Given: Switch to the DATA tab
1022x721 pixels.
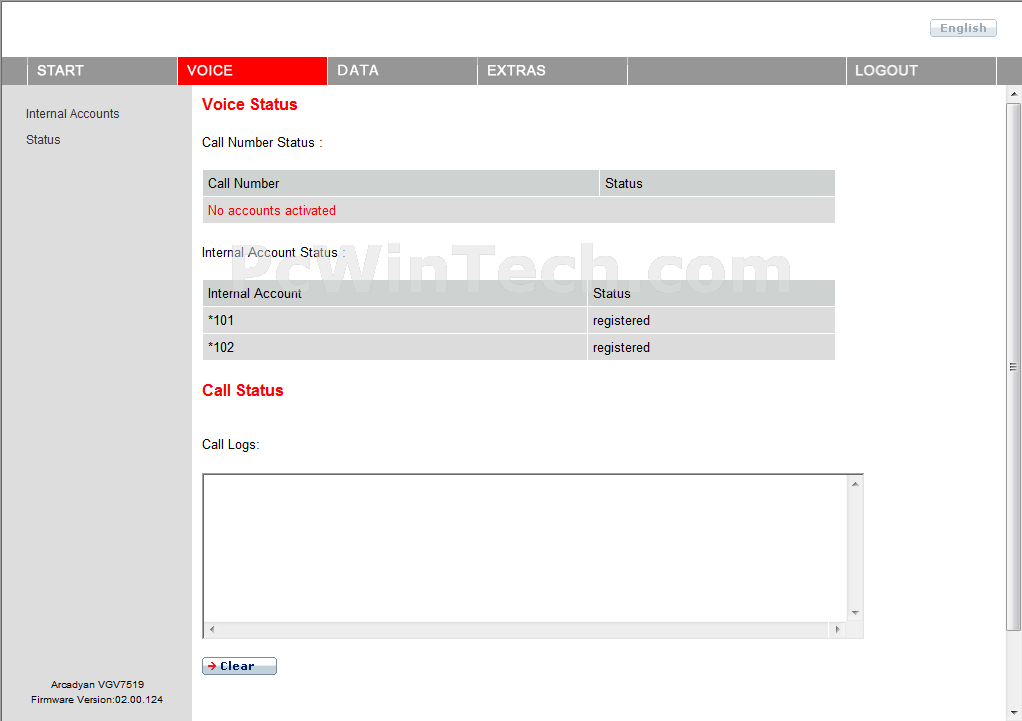Looking at the screenshot, I should (358, 71).
